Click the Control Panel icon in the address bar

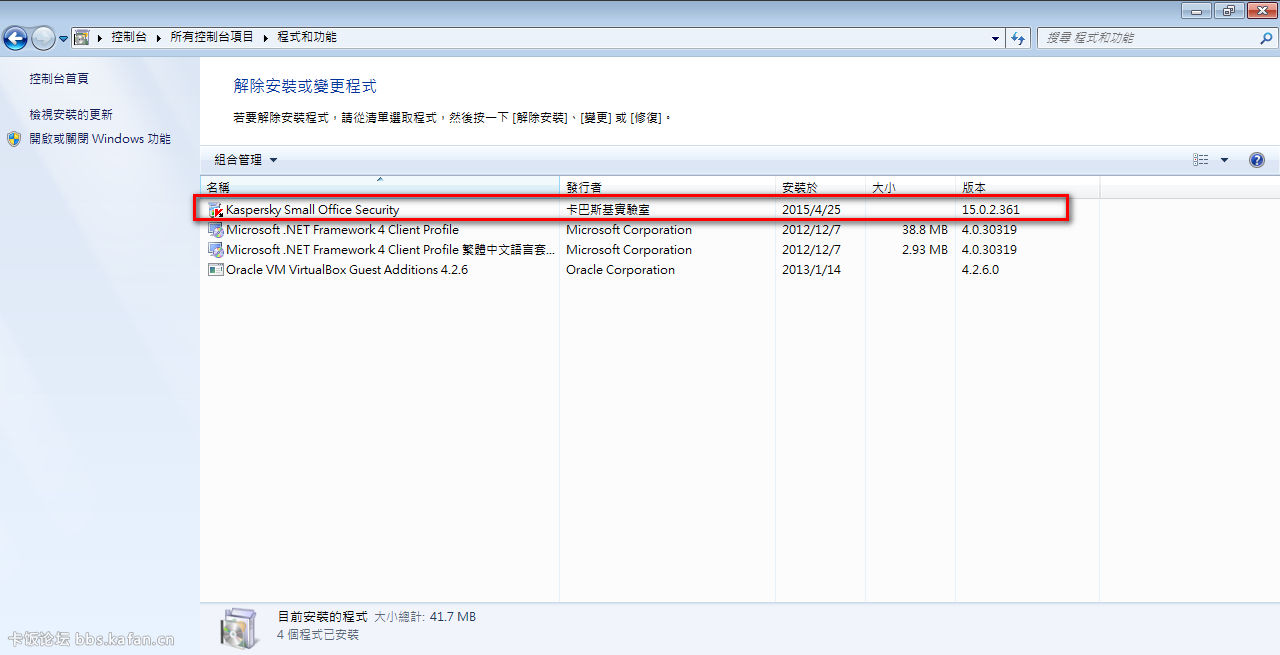(82, 38)
